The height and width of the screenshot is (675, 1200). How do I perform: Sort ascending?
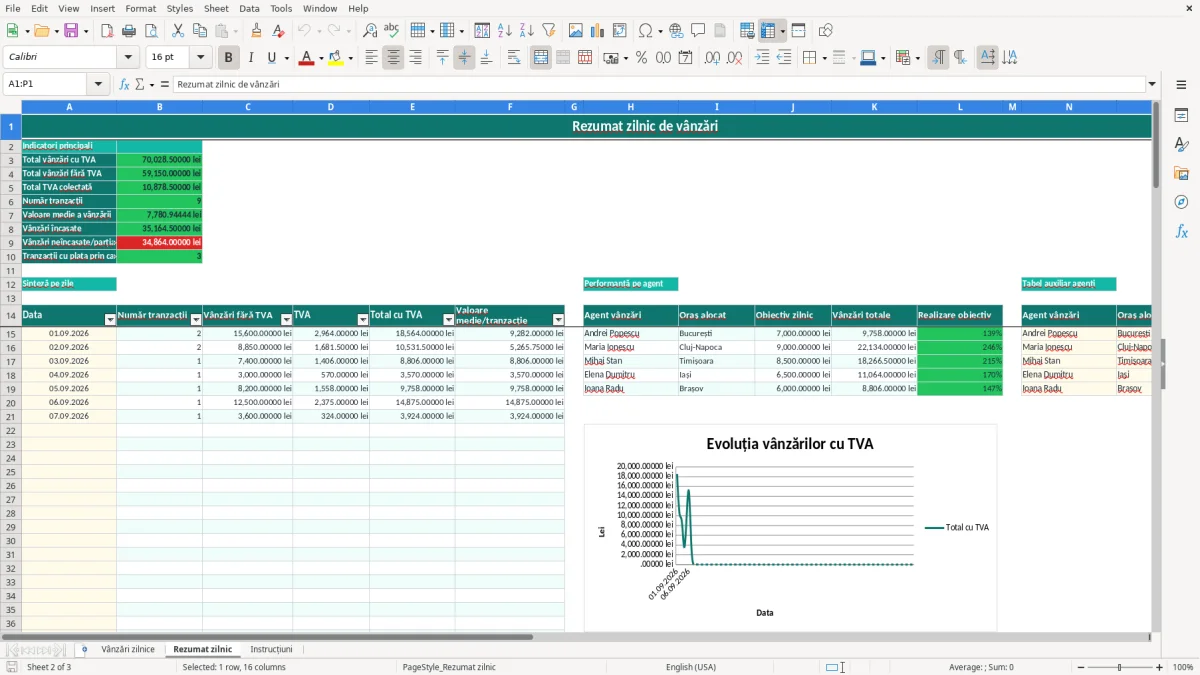click(x=505, y=31)
